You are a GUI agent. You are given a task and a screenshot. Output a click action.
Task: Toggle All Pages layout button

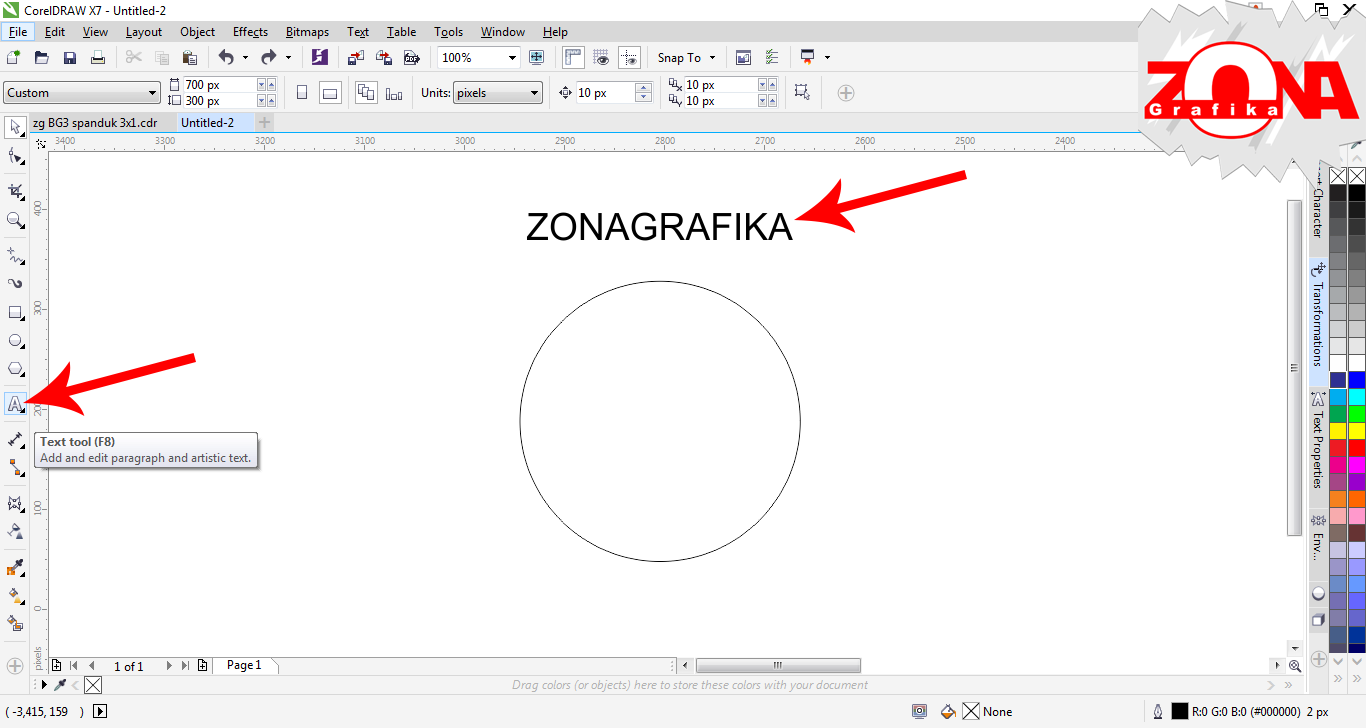point(366,93)
